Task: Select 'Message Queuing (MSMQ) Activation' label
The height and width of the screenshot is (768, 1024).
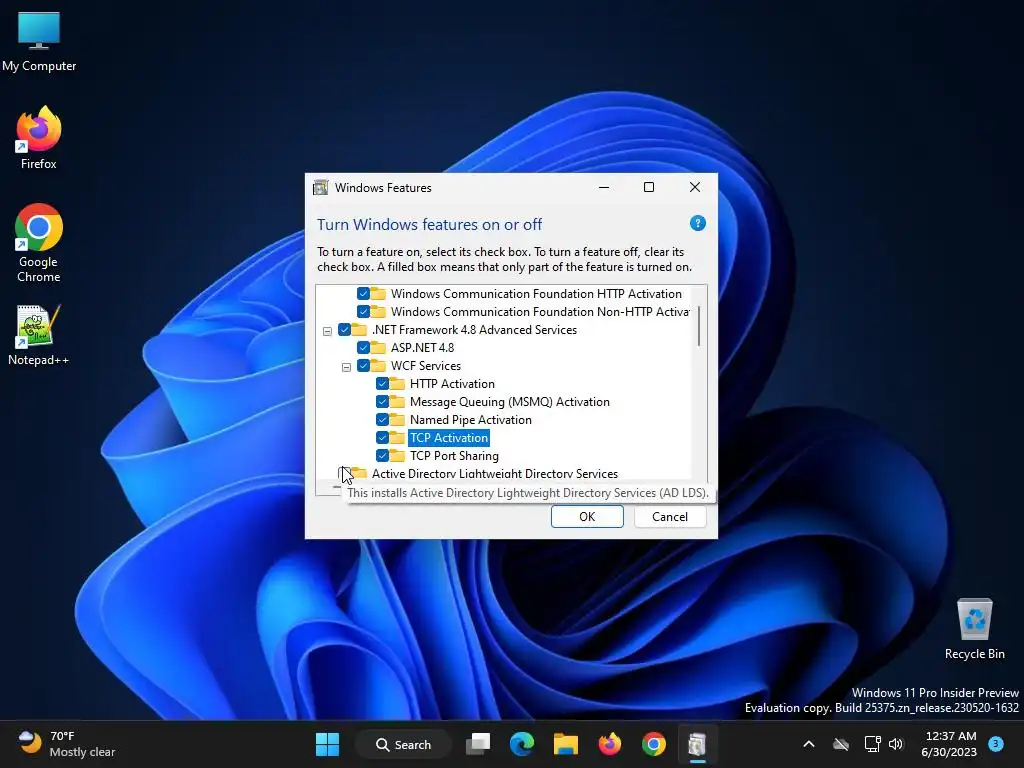Action: coord(510,402)
